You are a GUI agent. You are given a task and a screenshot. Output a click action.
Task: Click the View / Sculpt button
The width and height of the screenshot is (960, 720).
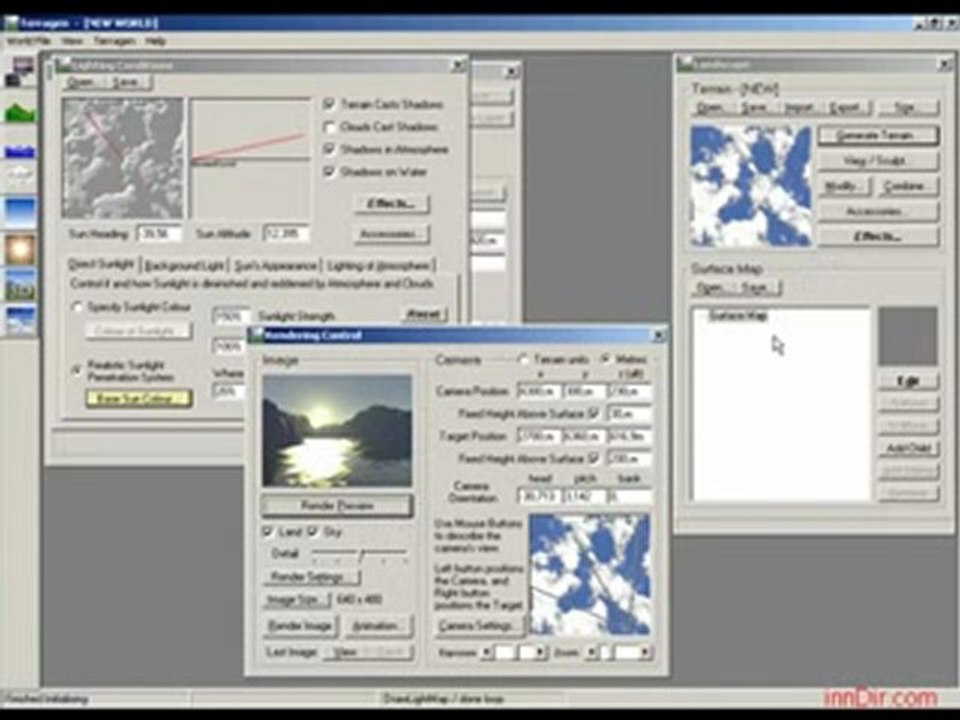877,160
